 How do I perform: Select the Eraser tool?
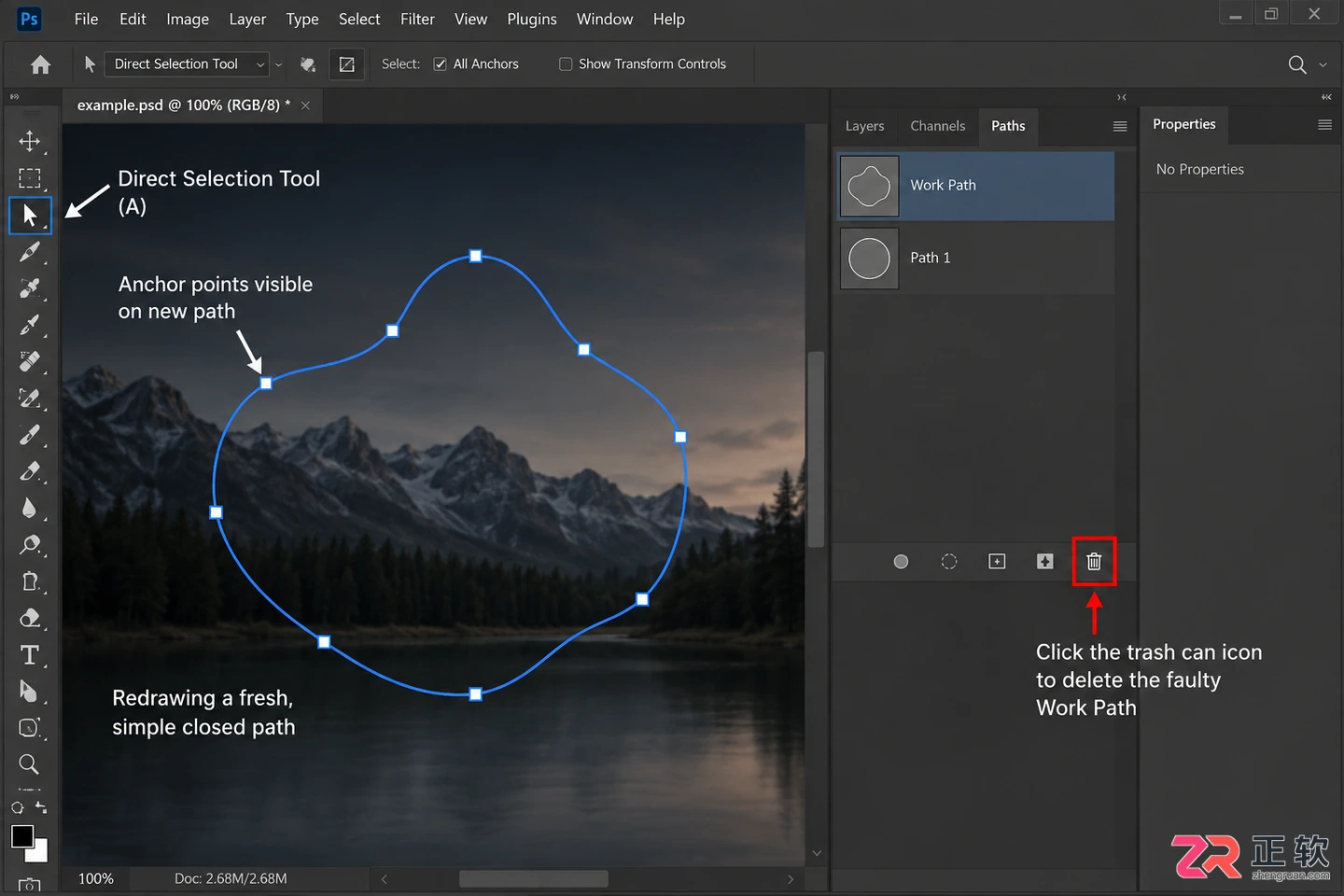point(29,618)
